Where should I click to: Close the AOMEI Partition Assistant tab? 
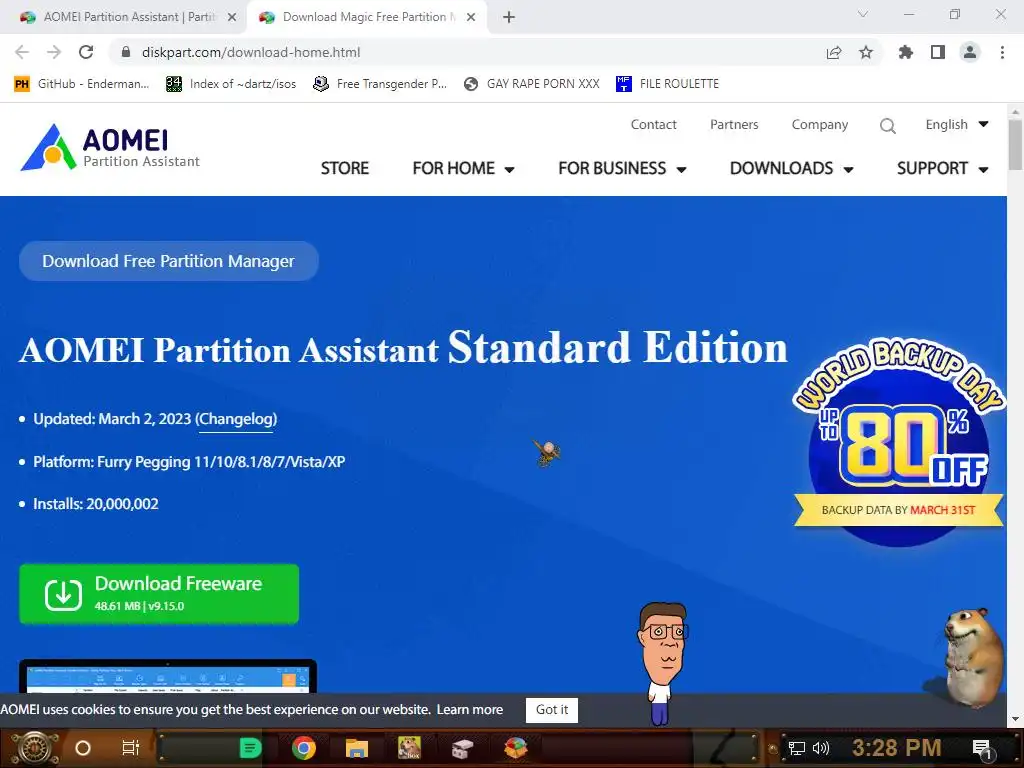pyautogui.click(x=232, y=17)
